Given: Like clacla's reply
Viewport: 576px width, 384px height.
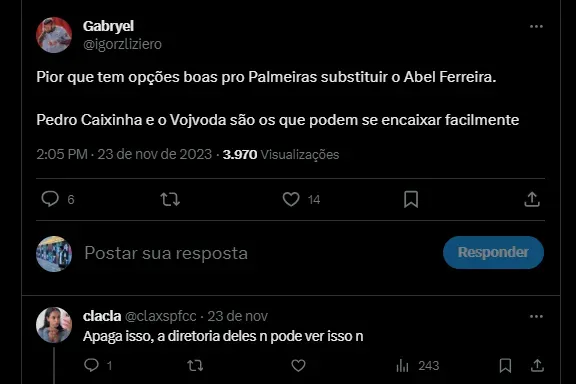Looking at the screenshot, I should 298,365.
